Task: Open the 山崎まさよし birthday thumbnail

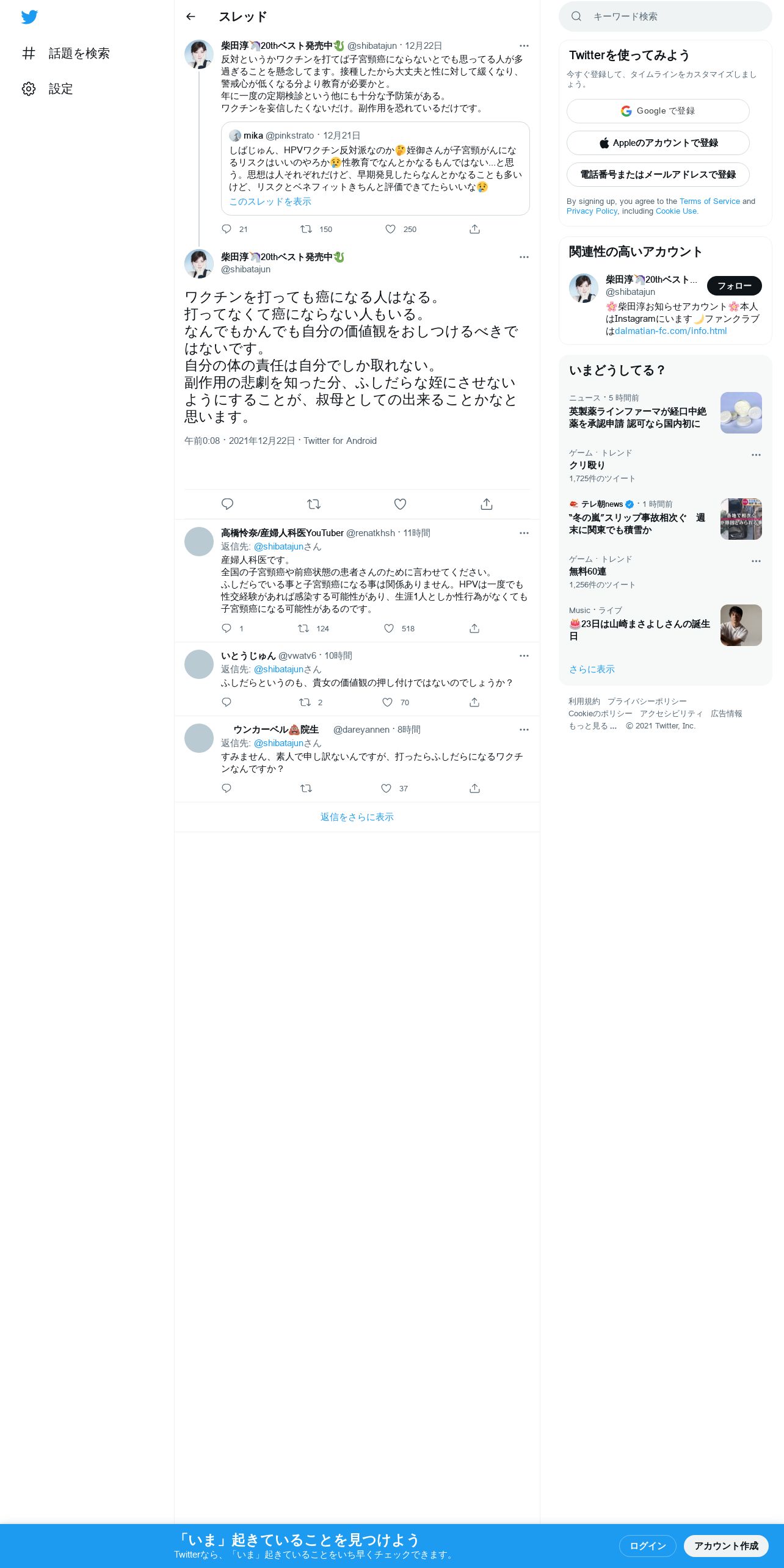Action: 741,625
